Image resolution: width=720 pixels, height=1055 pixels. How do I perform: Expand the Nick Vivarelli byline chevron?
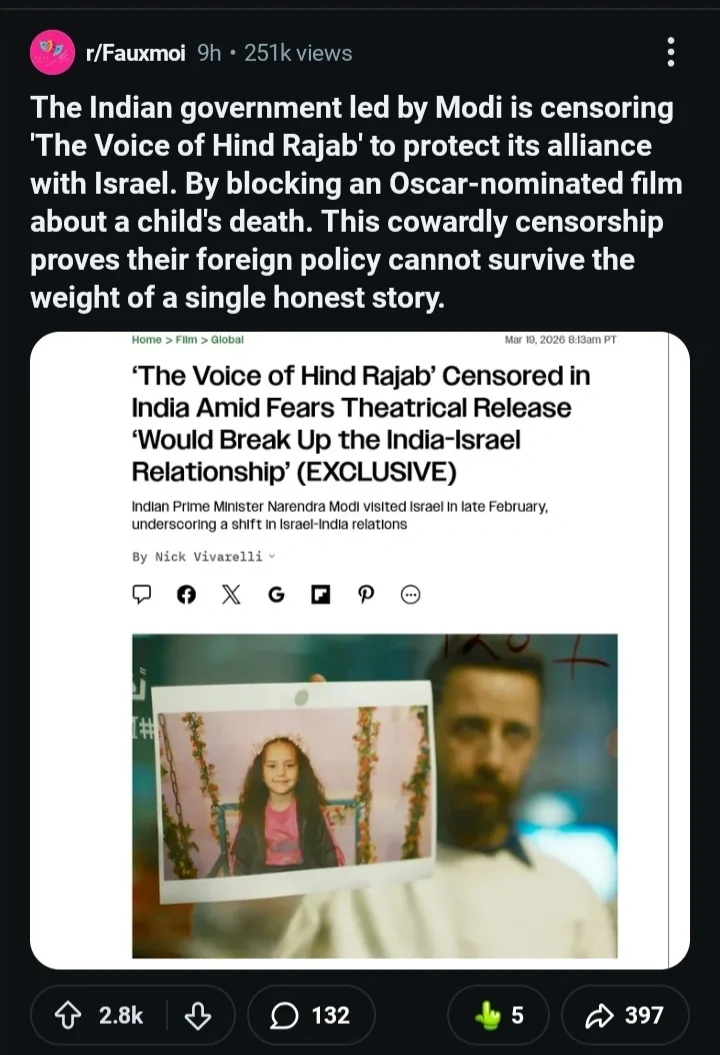click(272, 556)
